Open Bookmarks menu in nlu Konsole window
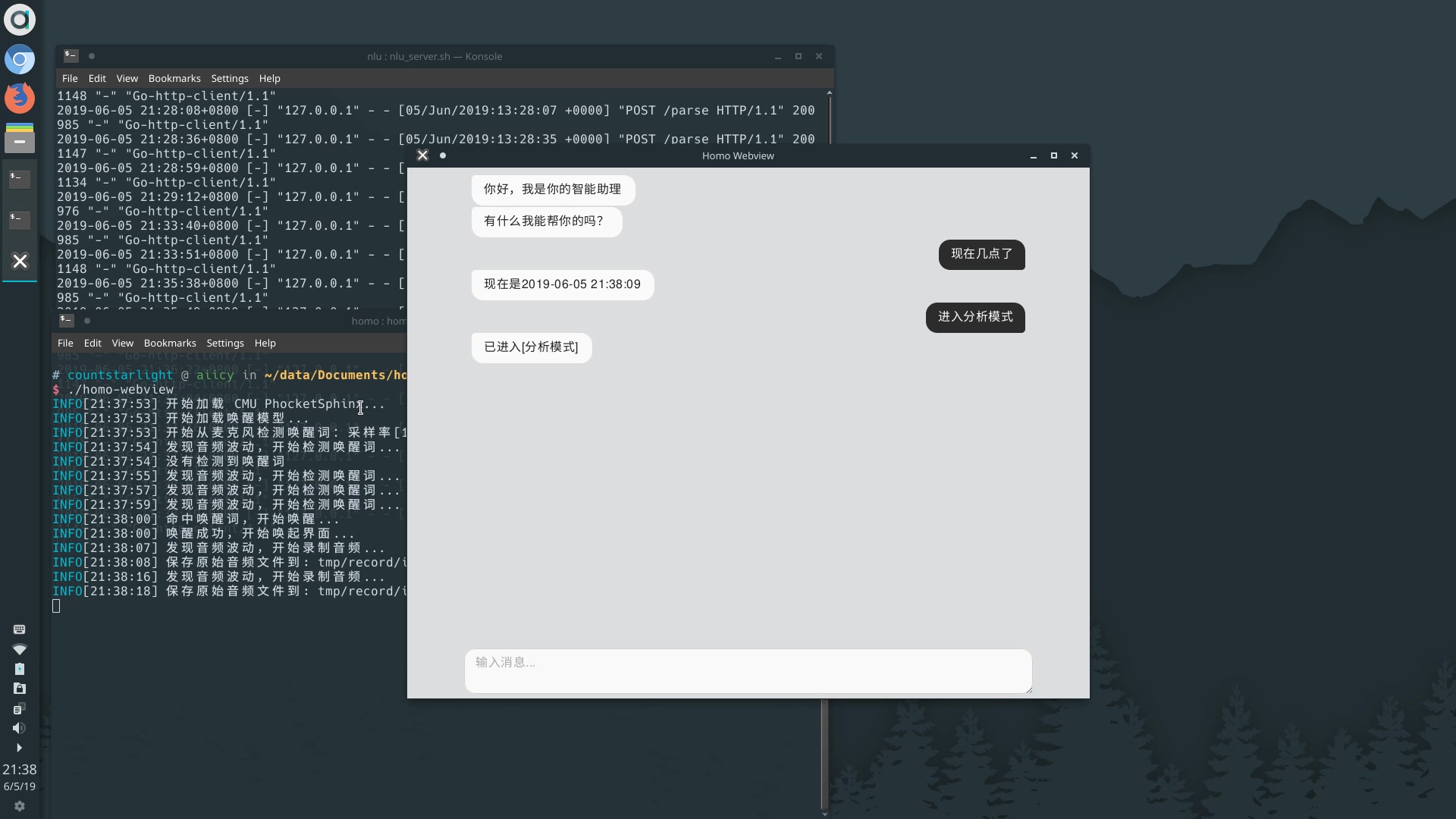The image size is (1456, 819). click(x=174, y=78)
